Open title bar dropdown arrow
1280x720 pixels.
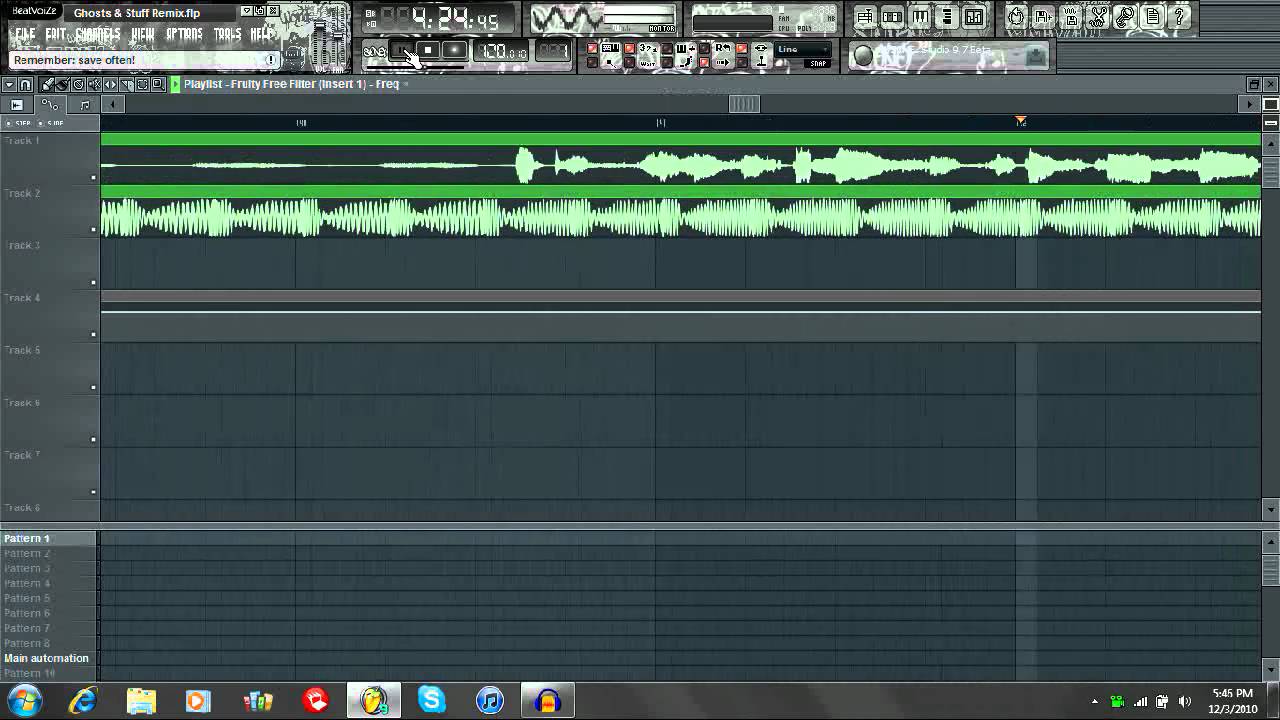pyautogui.click(x=246, y=11)
